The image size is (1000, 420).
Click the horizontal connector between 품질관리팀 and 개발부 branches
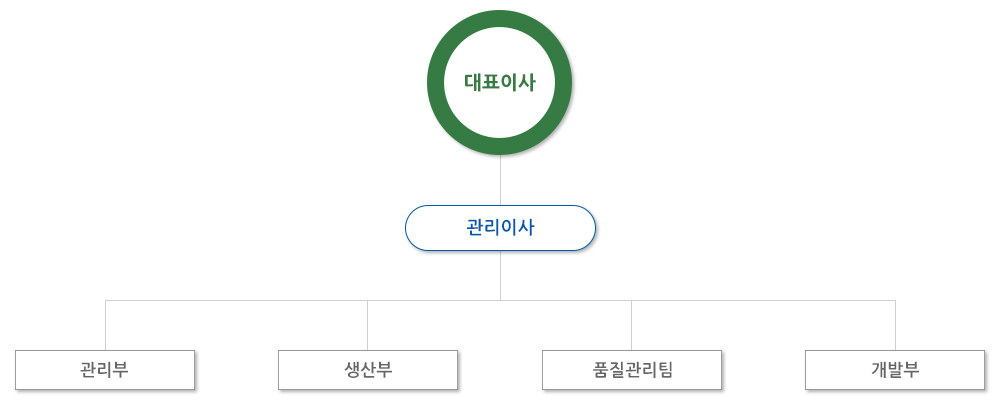(x=763, y=300)
